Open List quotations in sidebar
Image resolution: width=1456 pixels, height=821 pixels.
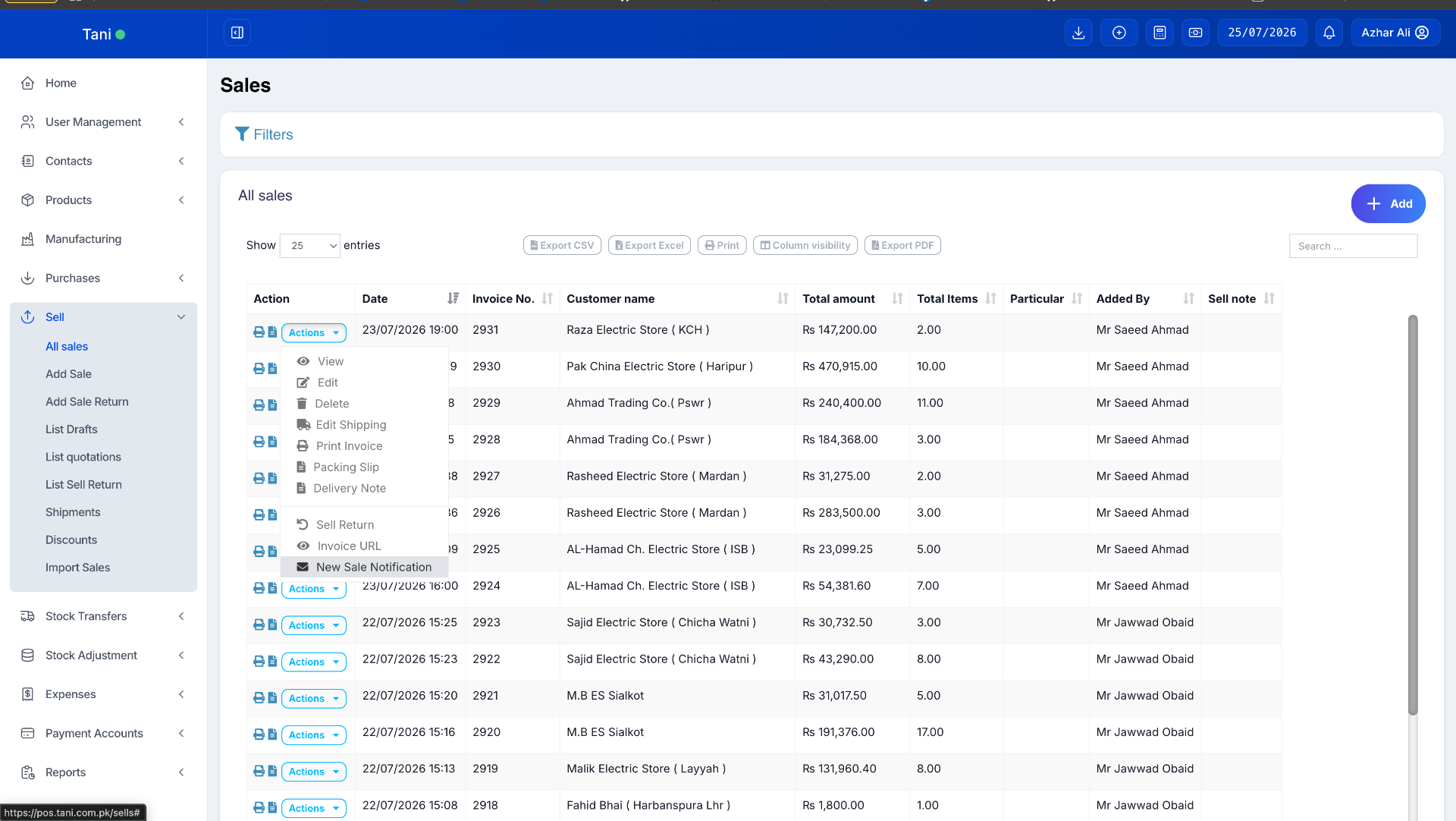83,457
